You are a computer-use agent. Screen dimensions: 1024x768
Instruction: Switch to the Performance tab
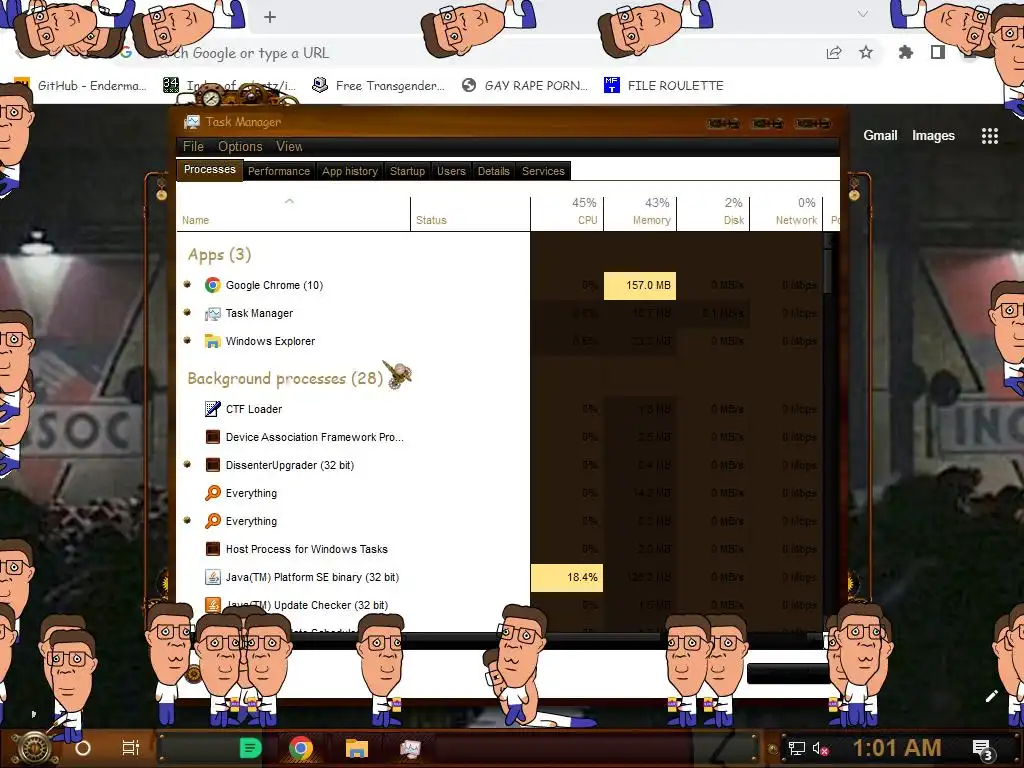pyautogui.click(x=279, y=171)
